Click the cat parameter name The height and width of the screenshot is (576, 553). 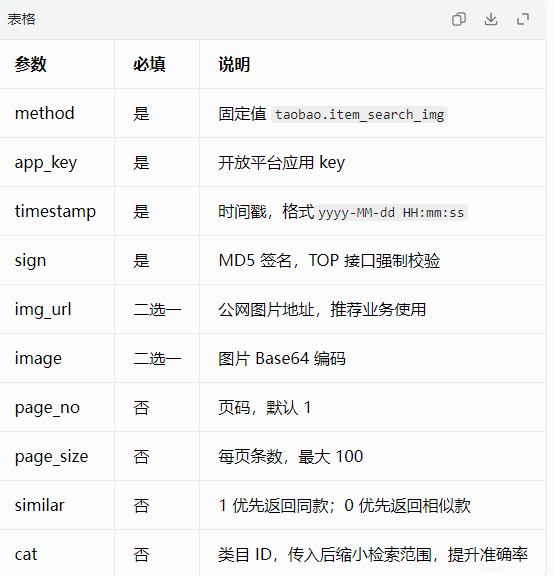pos(26,554)
